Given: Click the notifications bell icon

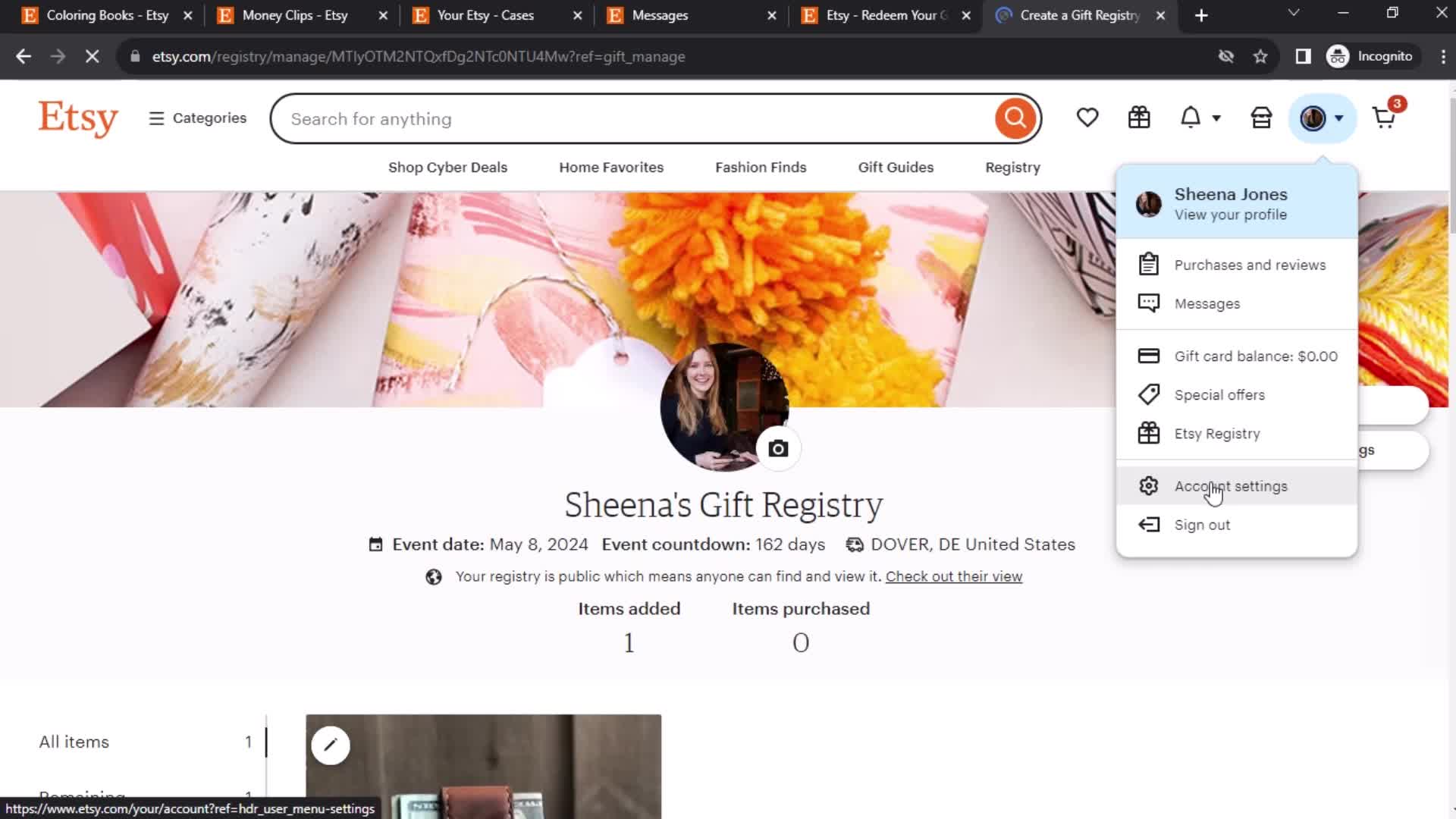Looking at the screenshot, I should [1192, 118].
